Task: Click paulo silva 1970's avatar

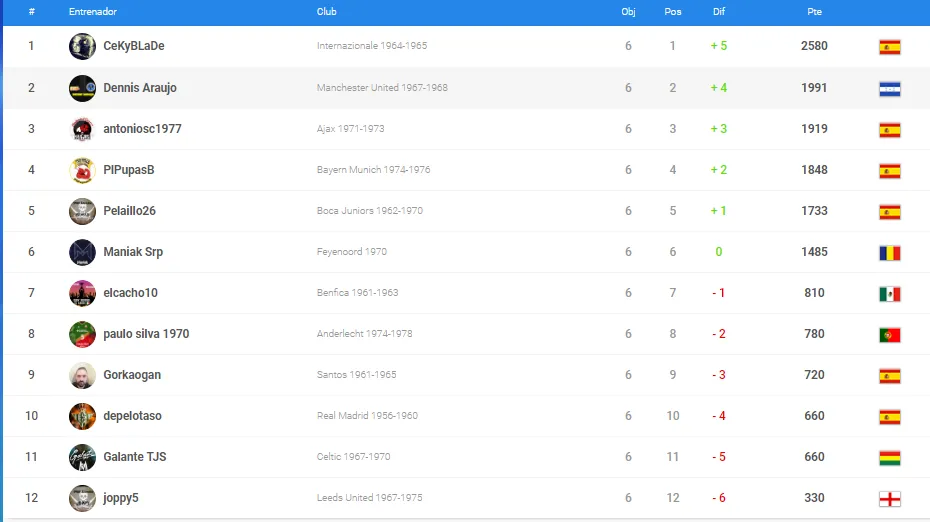Action: coord(82,334)
